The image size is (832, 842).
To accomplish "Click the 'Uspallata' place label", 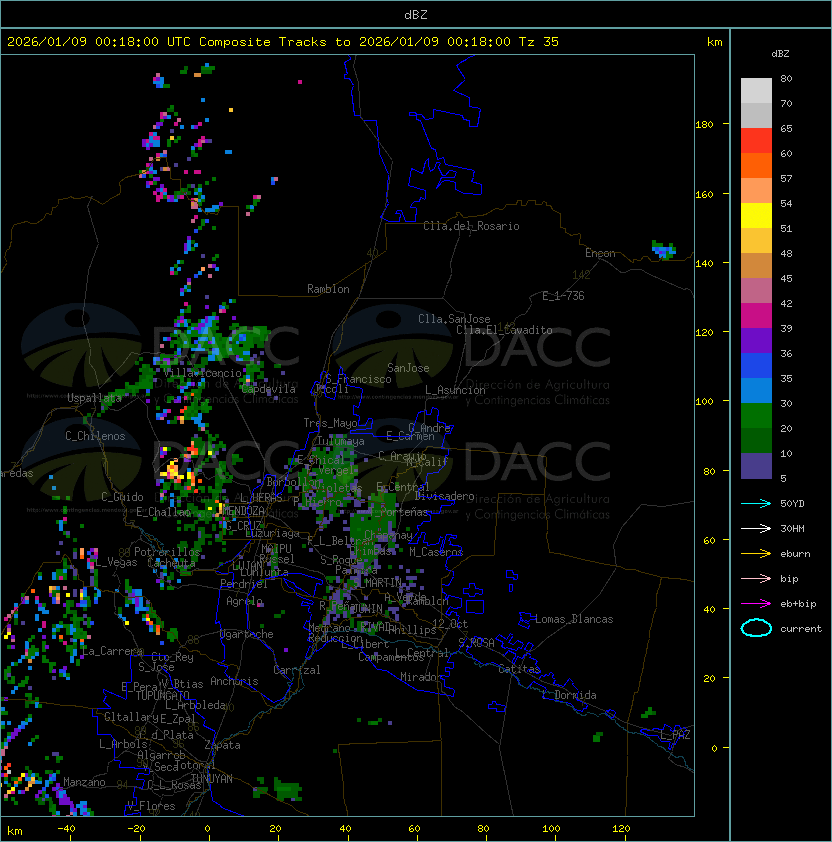I will [x=94, y=398].
